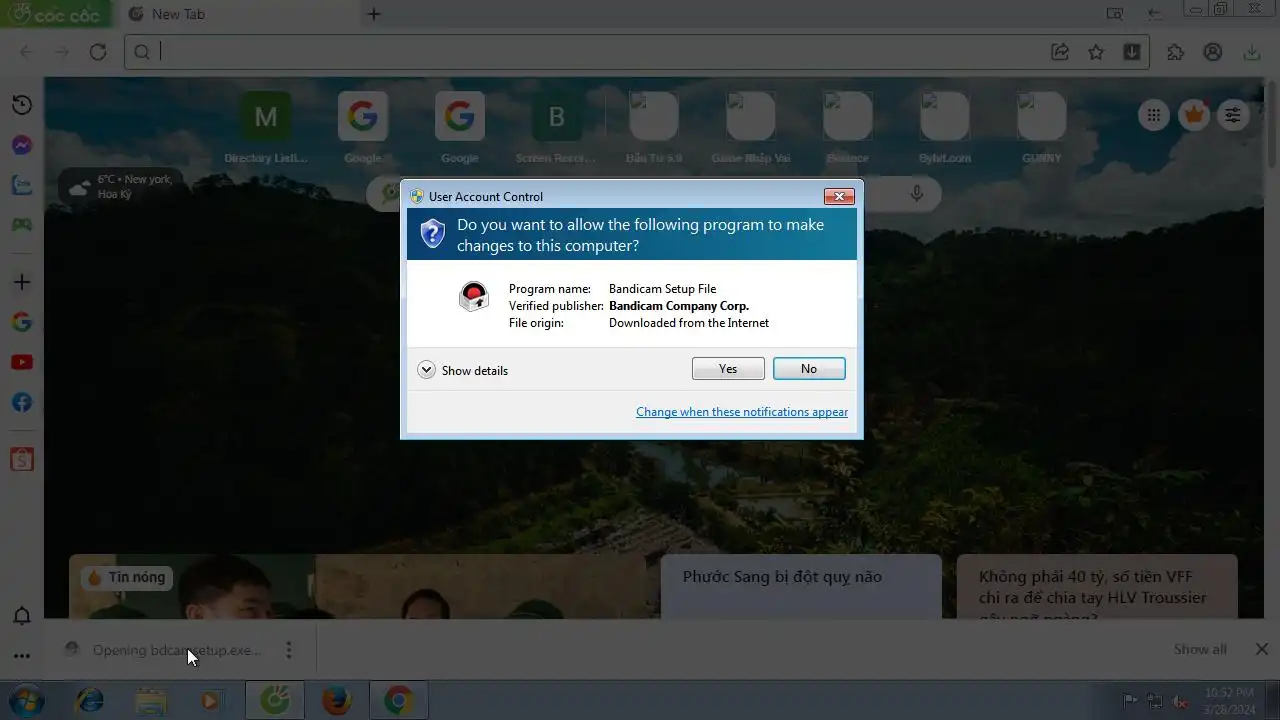Click Yes in User Account Control dialog

728,369
